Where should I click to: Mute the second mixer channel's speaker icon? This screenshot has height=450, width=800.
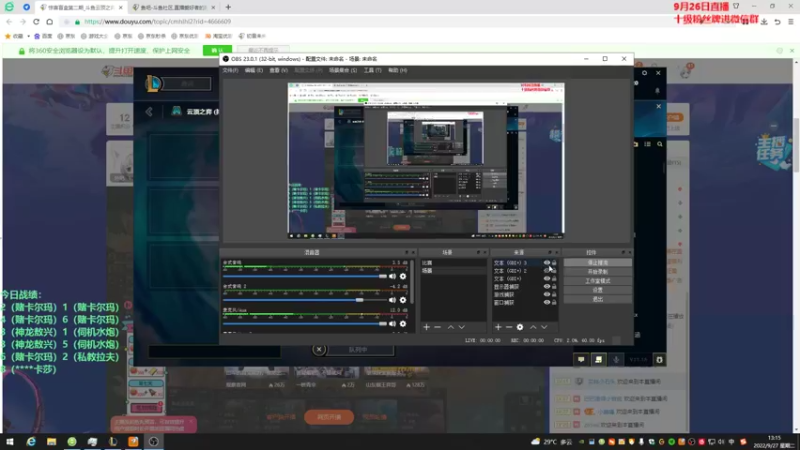click(392, 300)
